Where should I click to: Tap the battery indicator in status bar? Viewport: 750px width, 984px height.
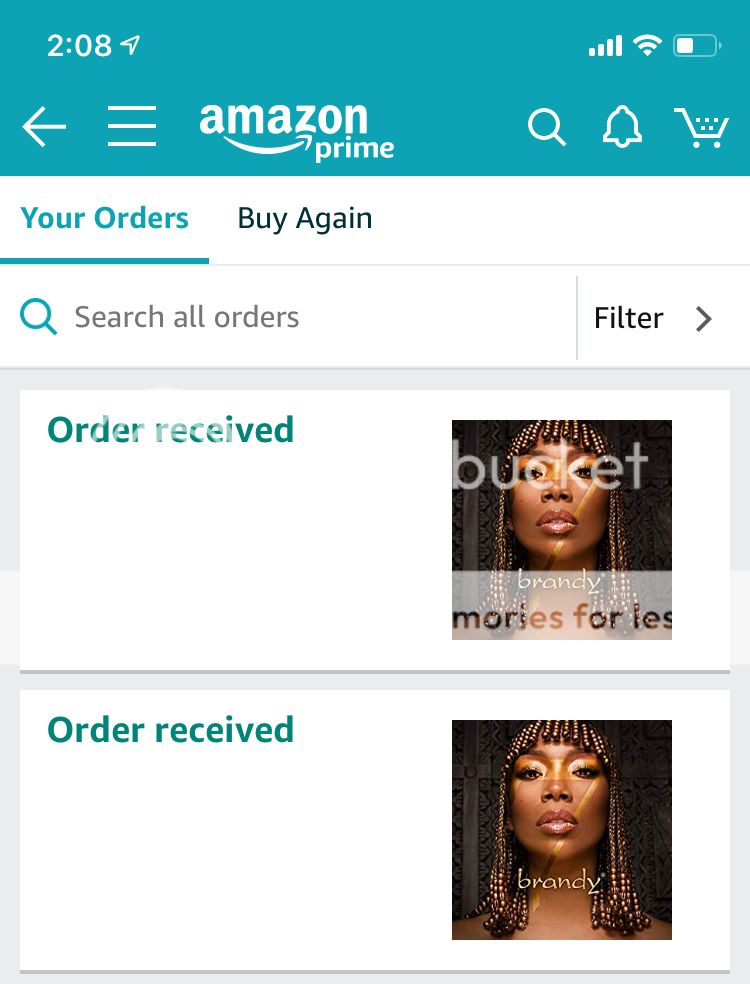pyautogui.click(x=697, y=45)
